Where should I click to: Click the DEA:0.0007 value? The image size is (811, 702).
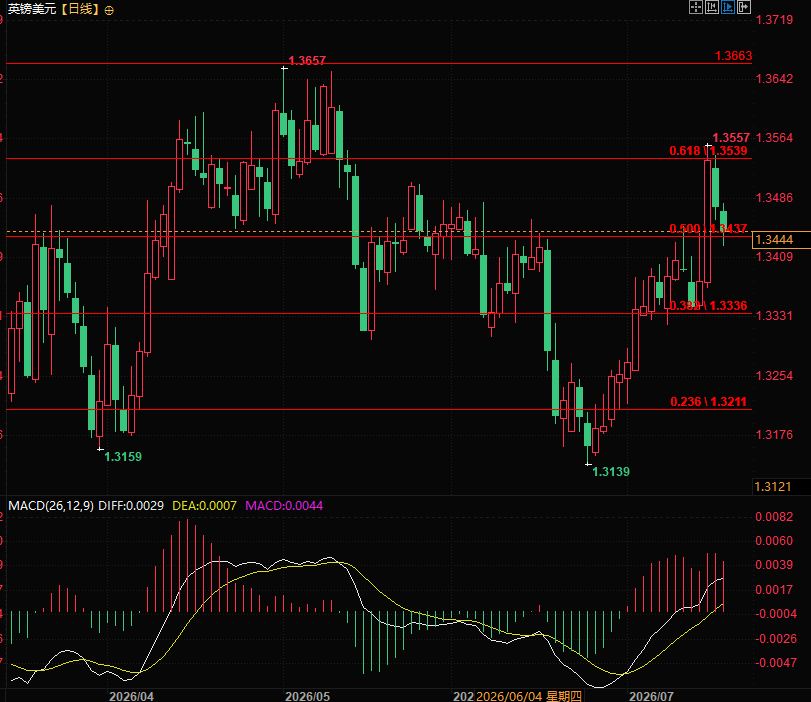[x=204, y=506]
